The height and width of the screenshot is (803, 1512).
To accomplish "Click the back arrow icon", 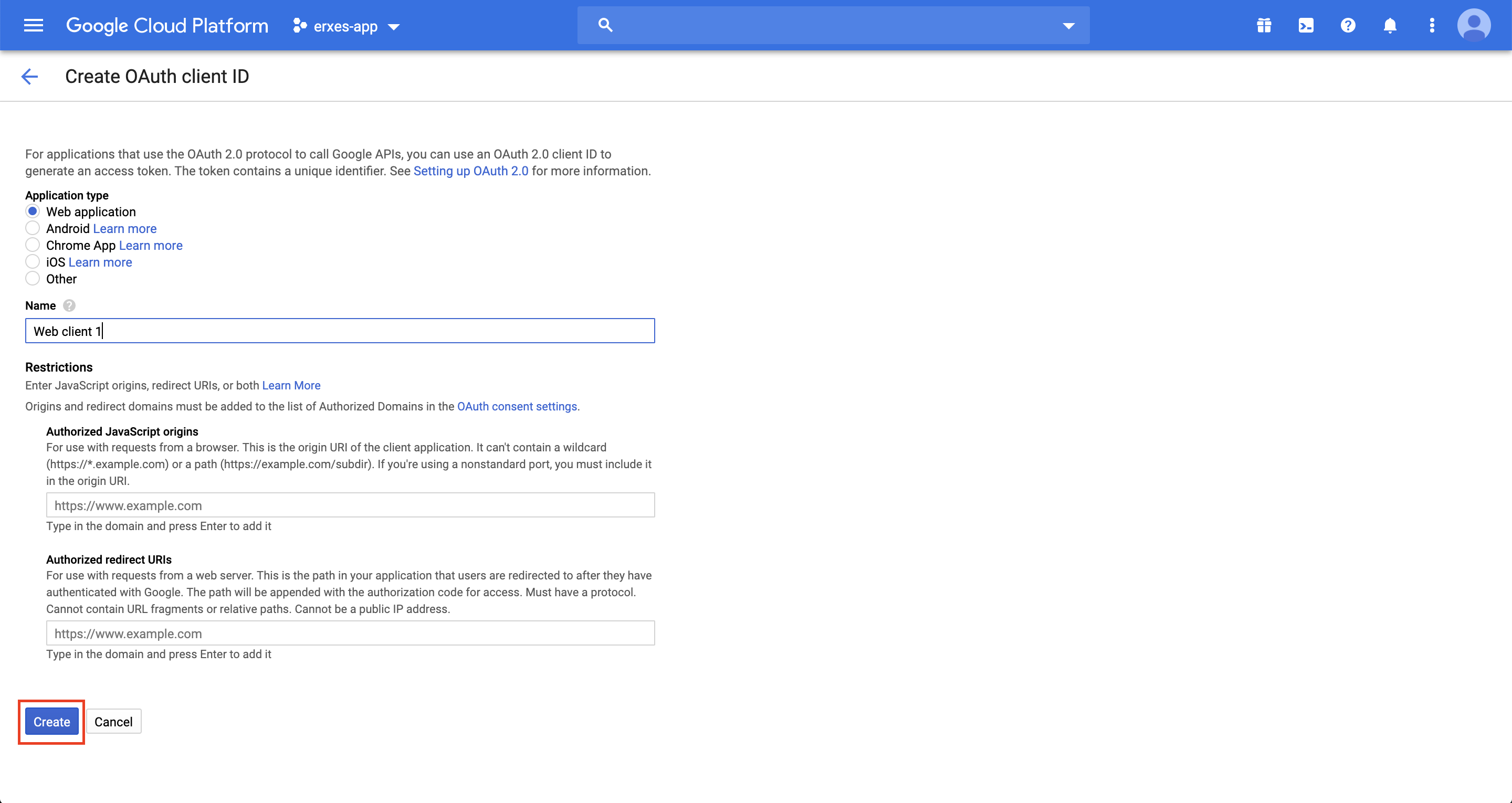I will [x=29, y=76].
